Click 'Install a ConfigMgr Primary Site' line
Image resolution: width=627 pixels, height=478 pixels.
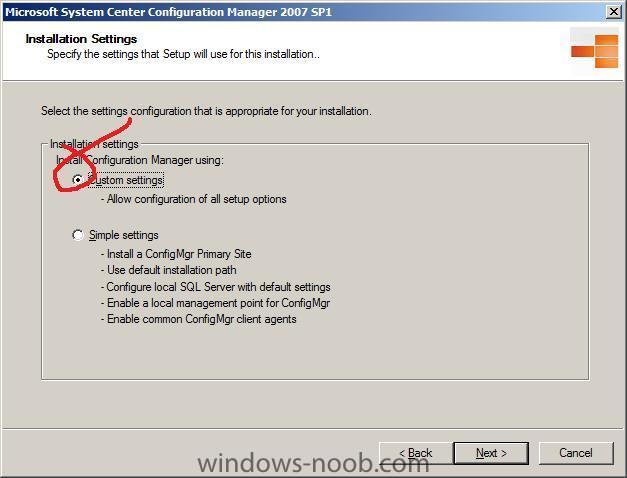tap(176, 254)
